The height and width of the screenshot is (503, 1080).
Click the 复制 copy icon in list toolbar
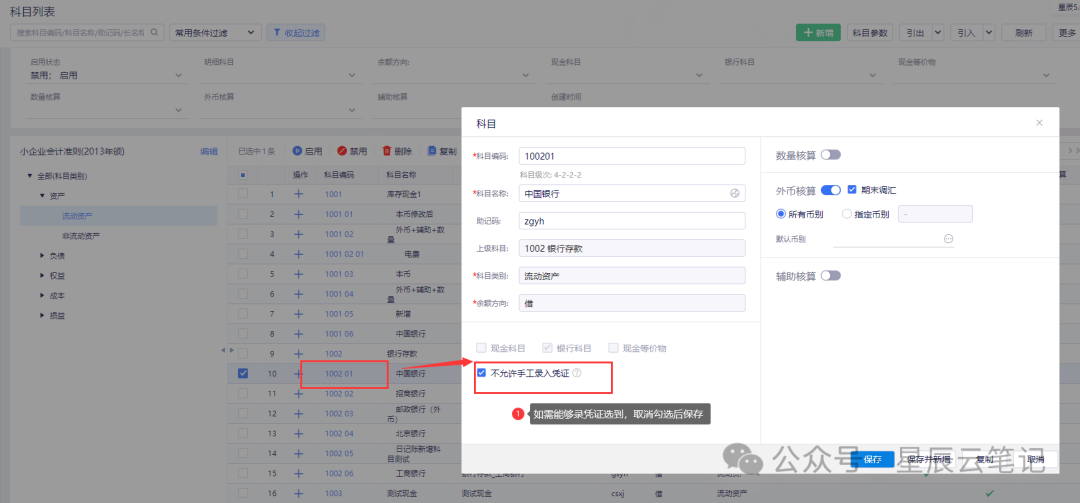point(432,151)
